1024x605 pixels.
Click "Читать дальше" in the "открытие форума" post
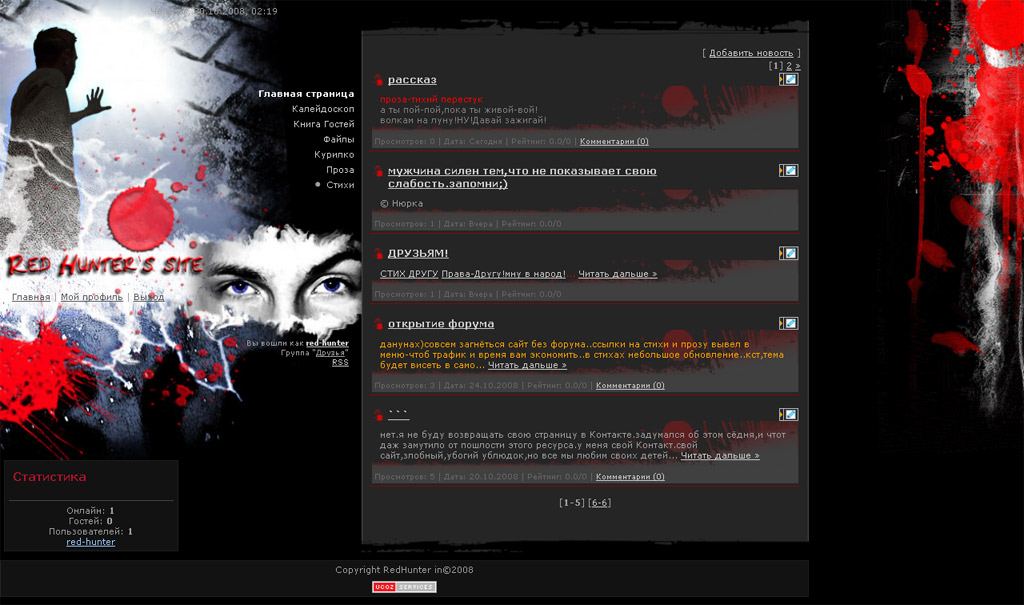click(527, 365)
